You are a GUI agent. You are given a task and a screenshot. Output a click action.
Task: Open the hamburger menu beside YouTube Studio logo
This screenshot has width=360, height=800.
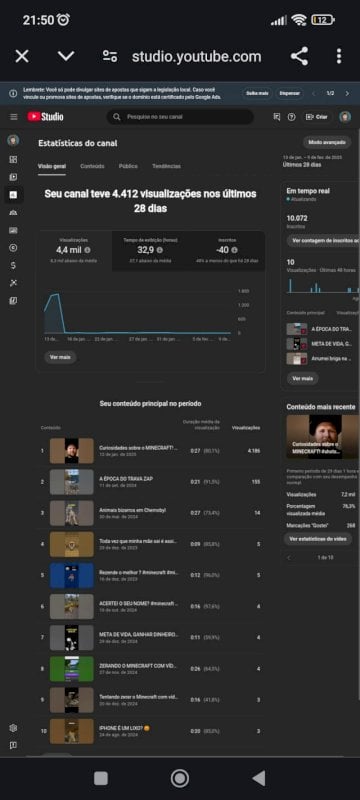14,117
